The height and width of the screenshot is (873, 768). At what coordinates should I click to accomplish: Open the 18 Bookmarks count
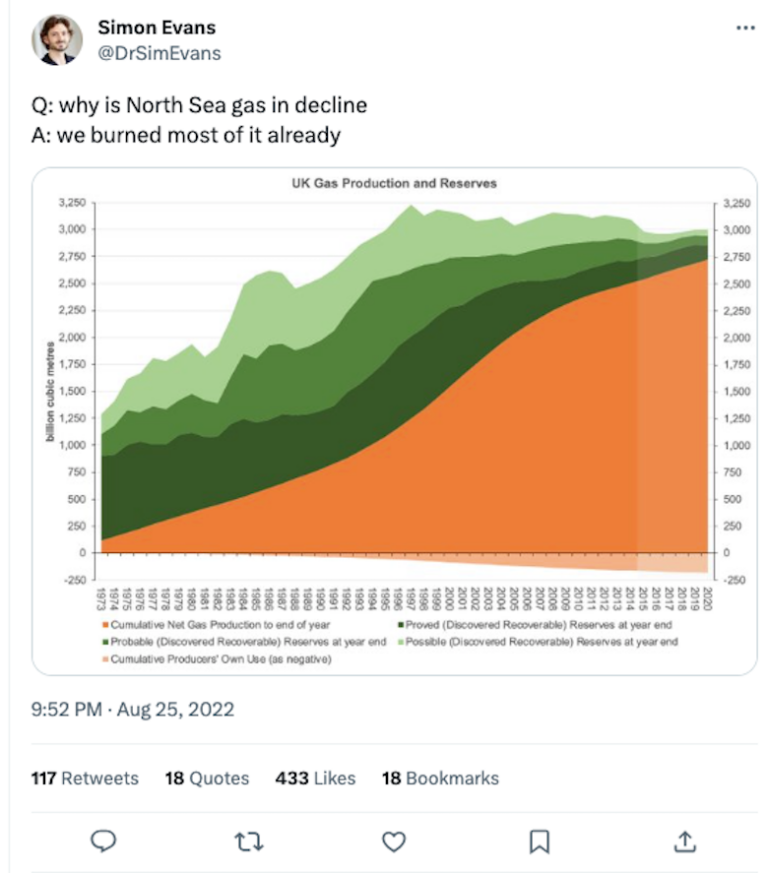[x=439, y=778]
